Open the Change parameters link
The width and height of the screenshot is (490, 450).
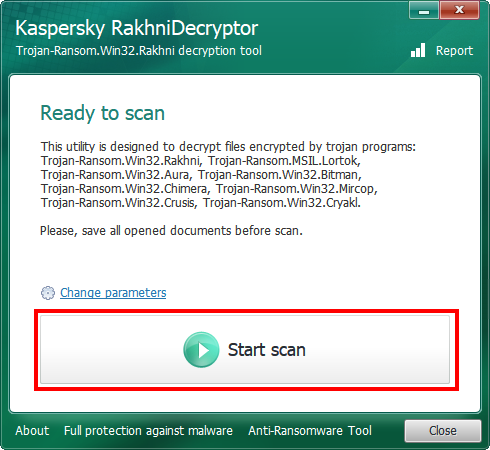(113, 293)
